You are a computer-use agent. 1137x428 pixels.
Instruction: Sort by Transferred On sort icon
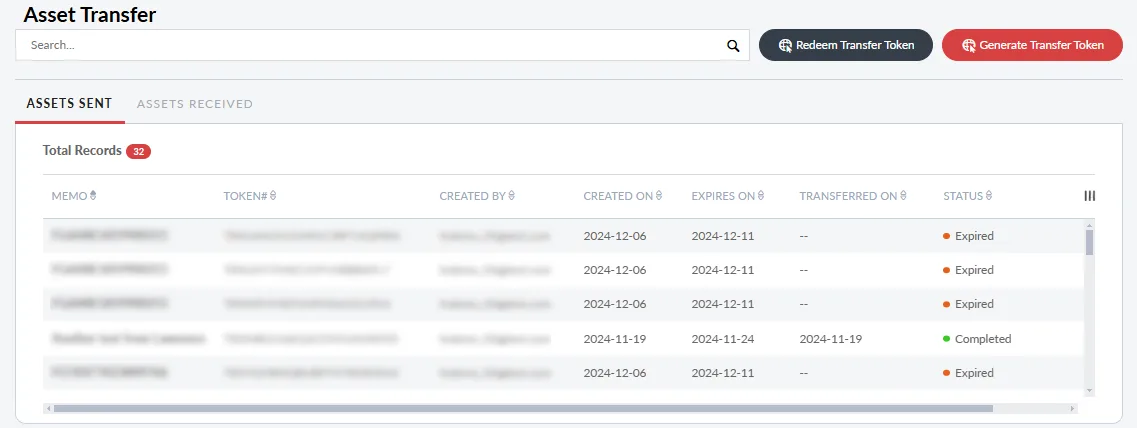[x=903, y=196]
